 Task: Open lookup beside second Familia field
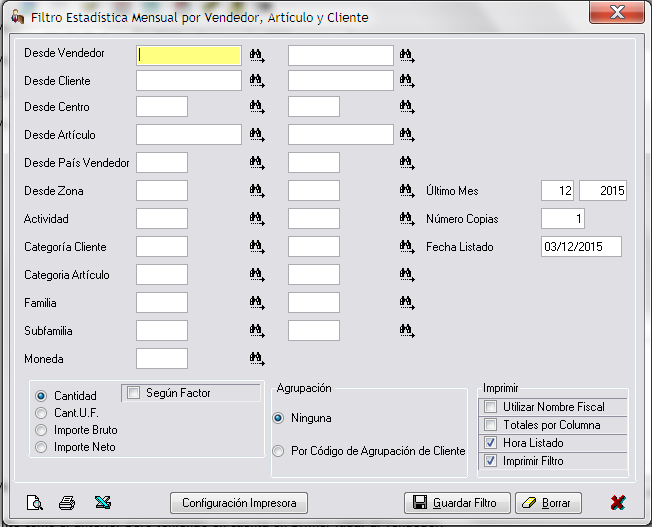[x=407, y=303]
